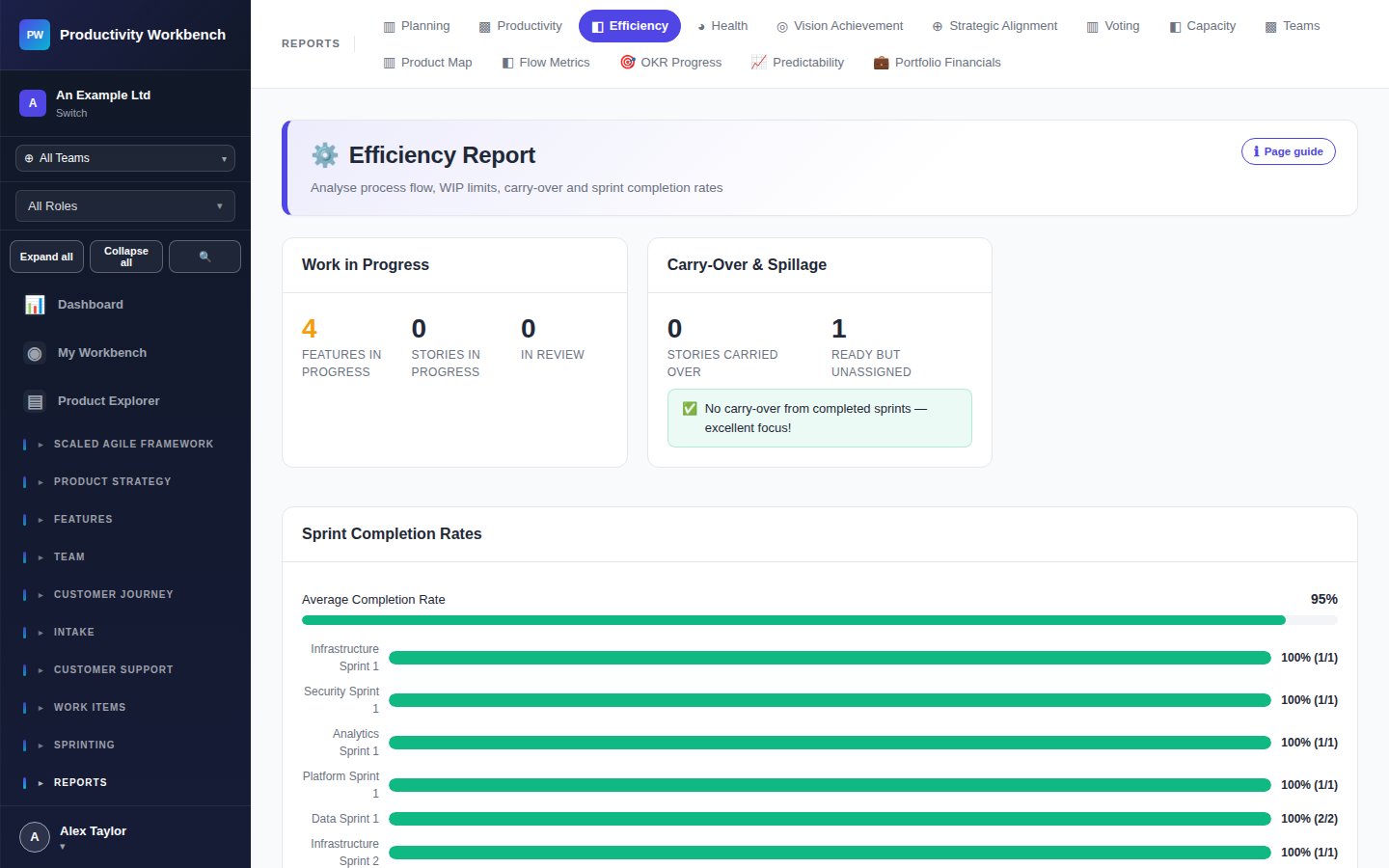The height and width of the screenshot is (868, 1389).
Task: Click the gear icon beside Efficiency Report
Action: [x=325, y=155]
